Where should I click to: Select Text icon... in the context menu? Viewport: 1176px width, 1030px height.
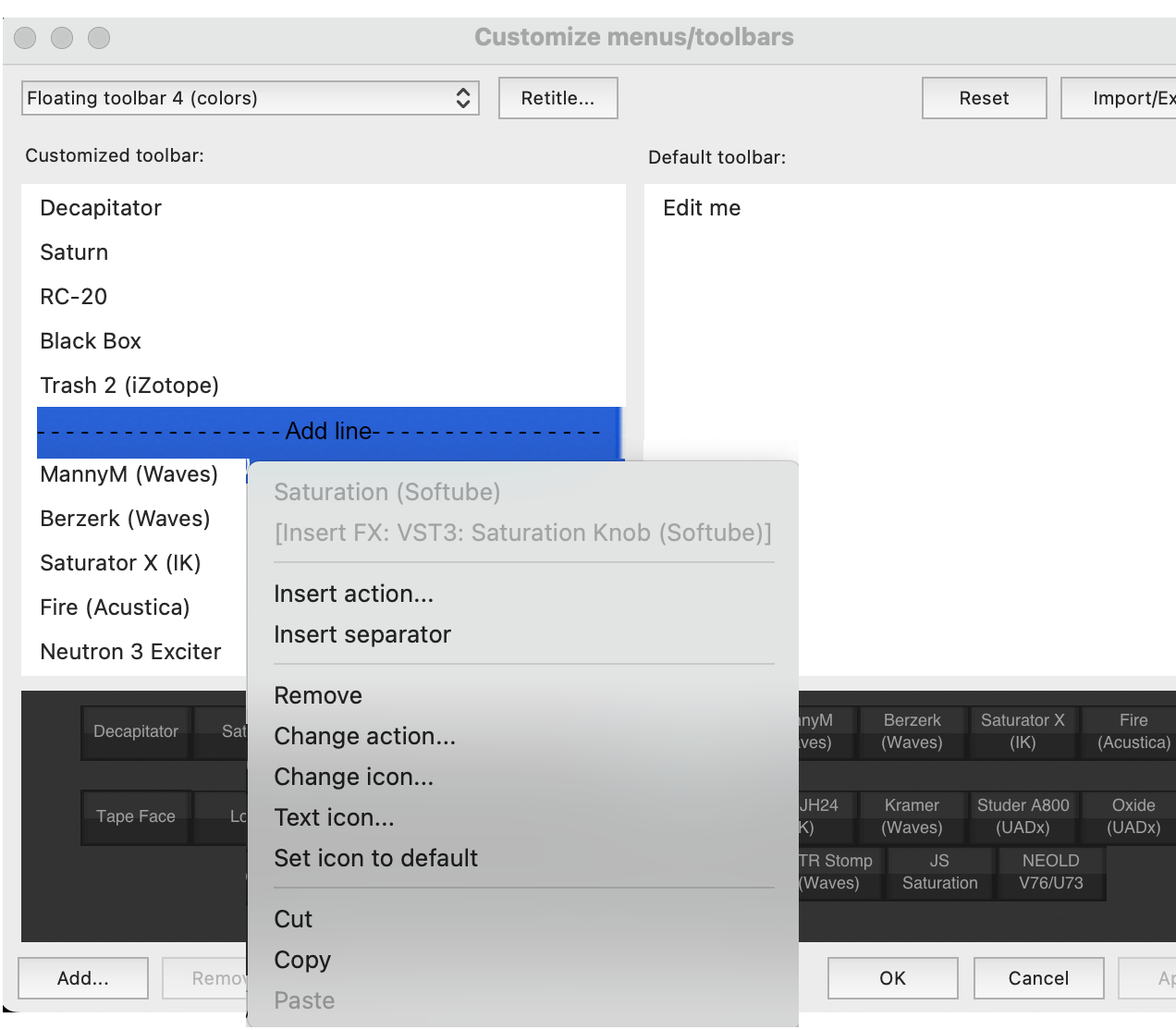[x=523, y=817]
